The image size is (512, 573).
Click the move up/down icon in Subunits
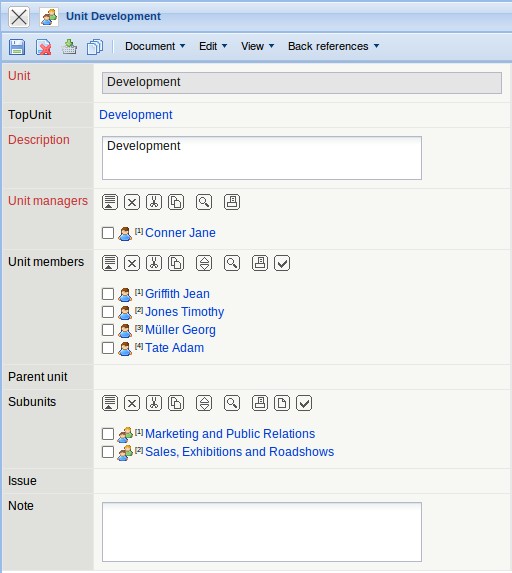pyautogui.click(x=204, y=403)
